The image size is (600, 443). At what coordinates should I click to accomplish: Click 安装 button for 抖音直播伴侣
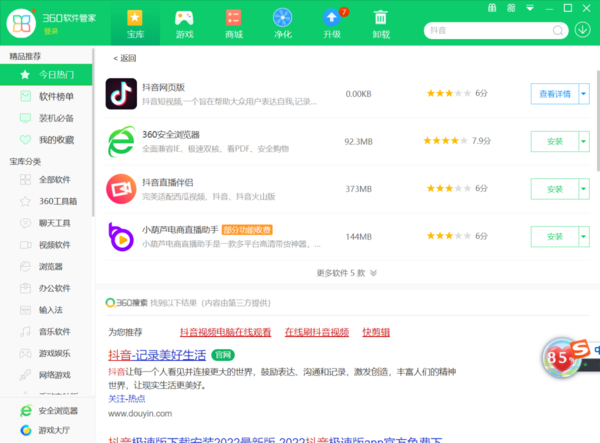(555, 189)
